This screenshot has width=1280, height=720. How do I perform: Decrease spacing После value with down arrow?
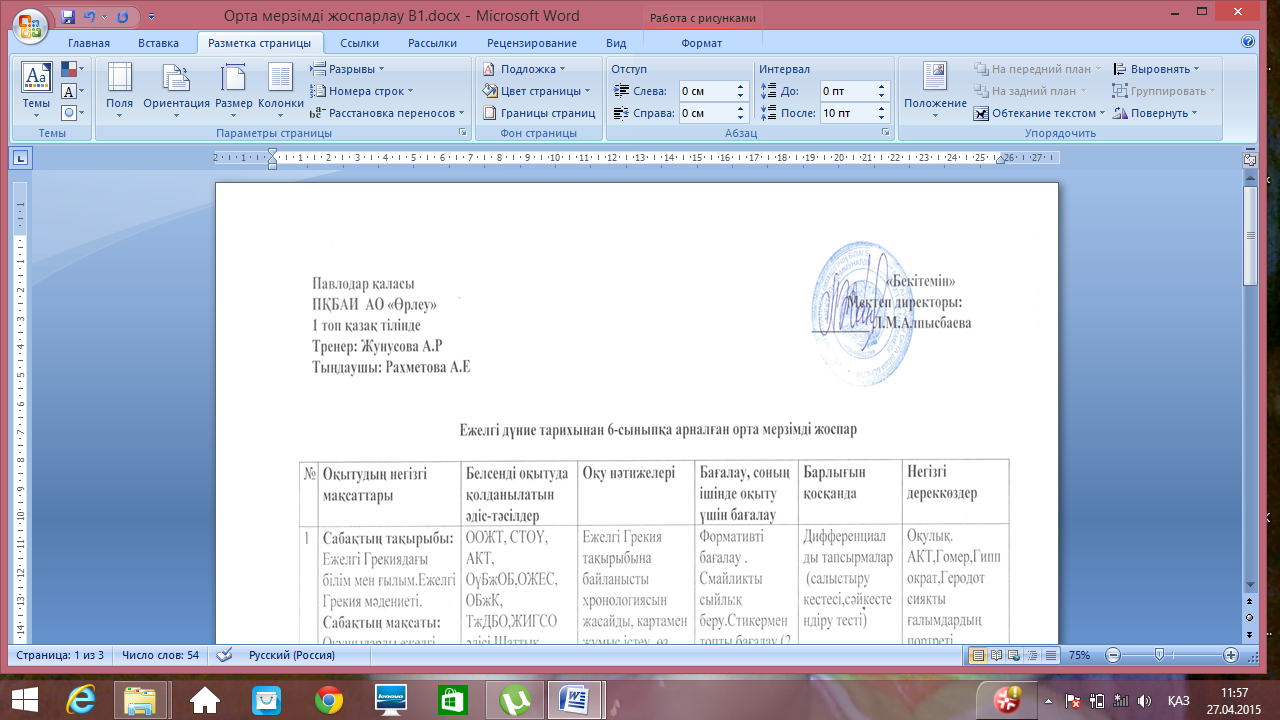point(882,117)
